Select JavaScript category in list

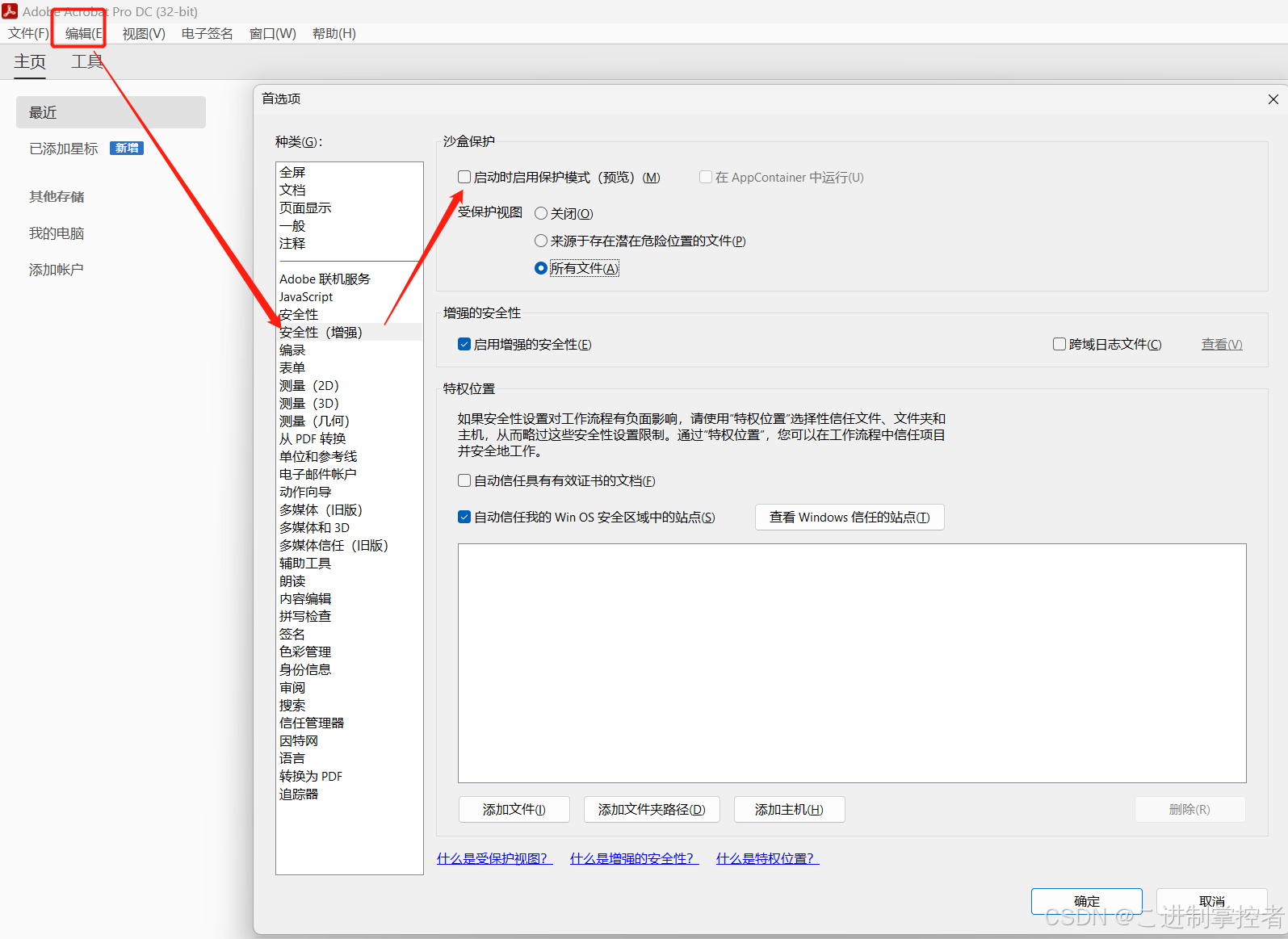(x=349, y=296)
